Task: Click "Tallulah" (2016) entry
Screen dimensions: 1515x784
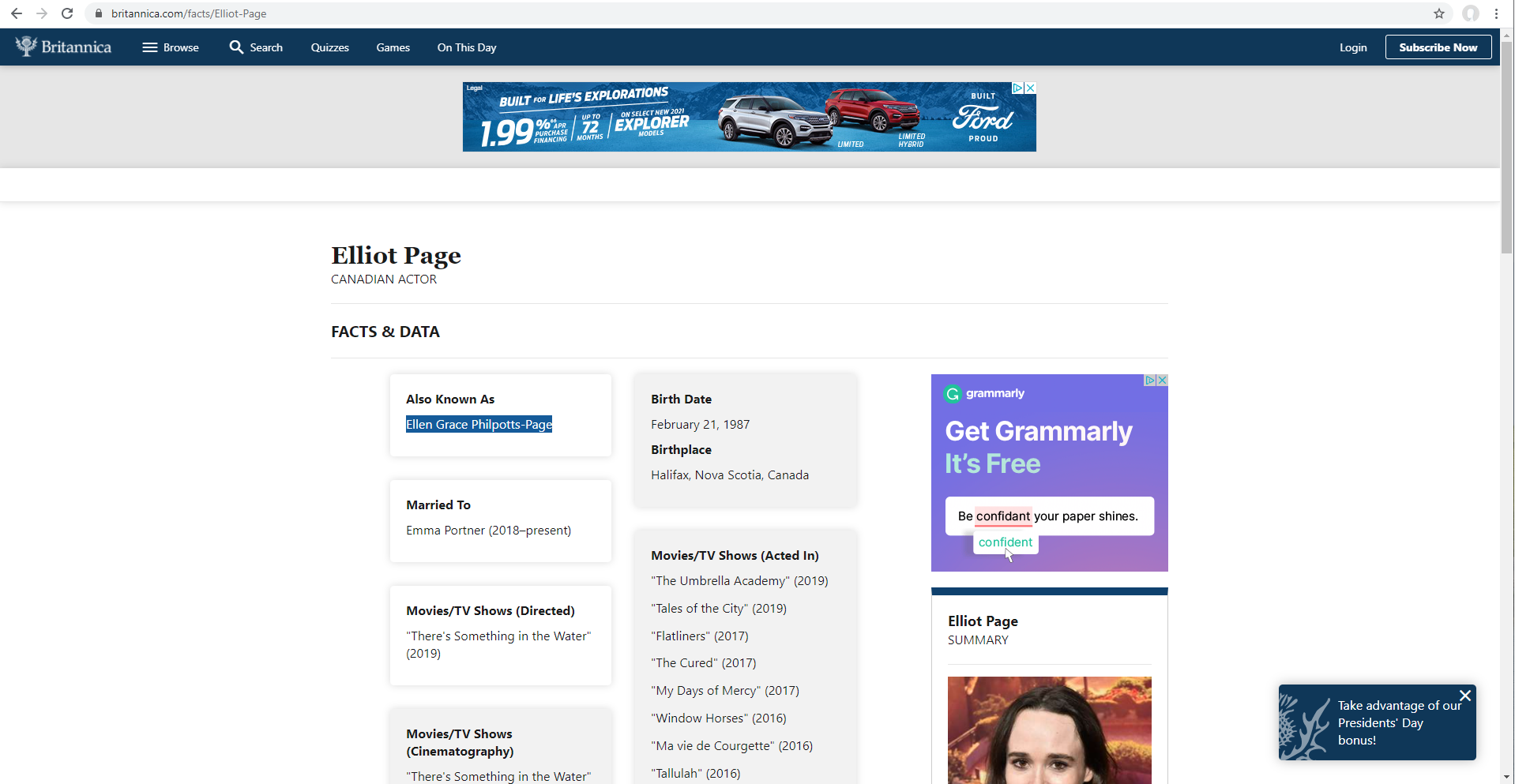Action: point(696,774)
